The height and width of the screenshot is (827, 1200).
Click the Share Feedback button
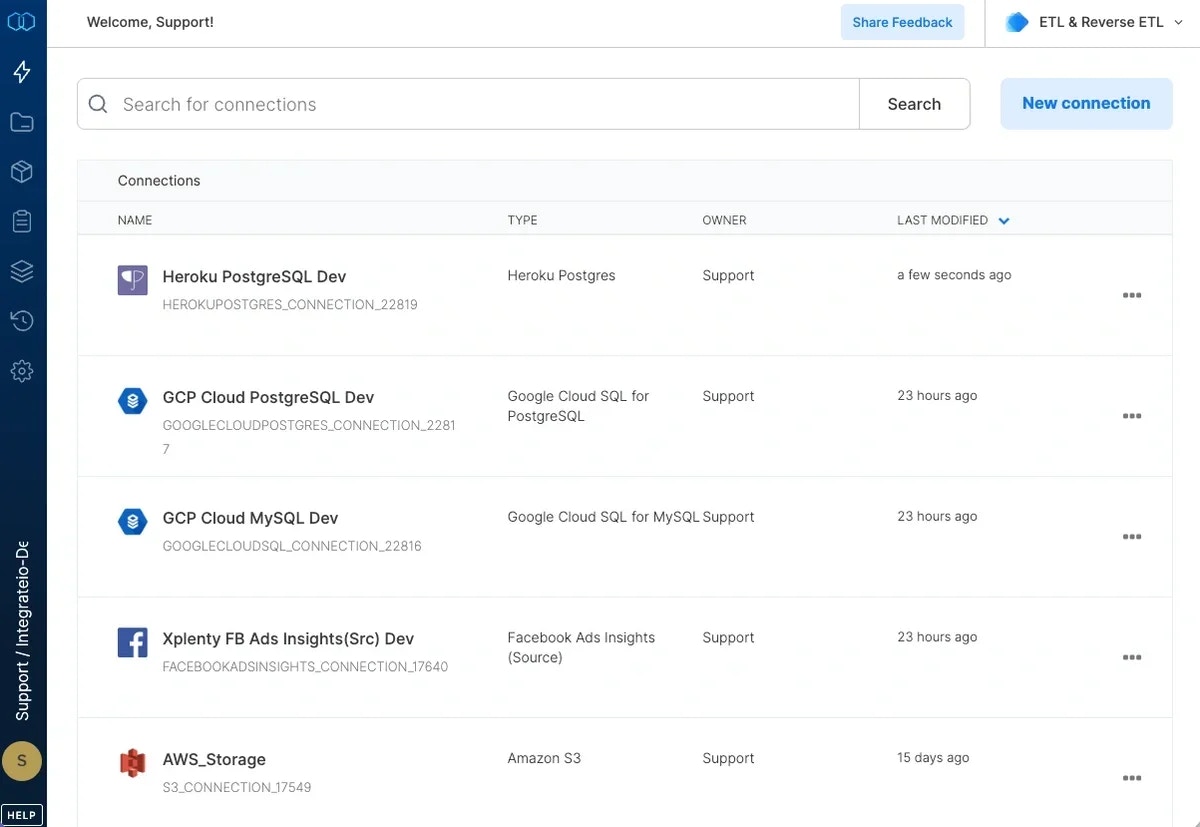[x=902, y=21]
